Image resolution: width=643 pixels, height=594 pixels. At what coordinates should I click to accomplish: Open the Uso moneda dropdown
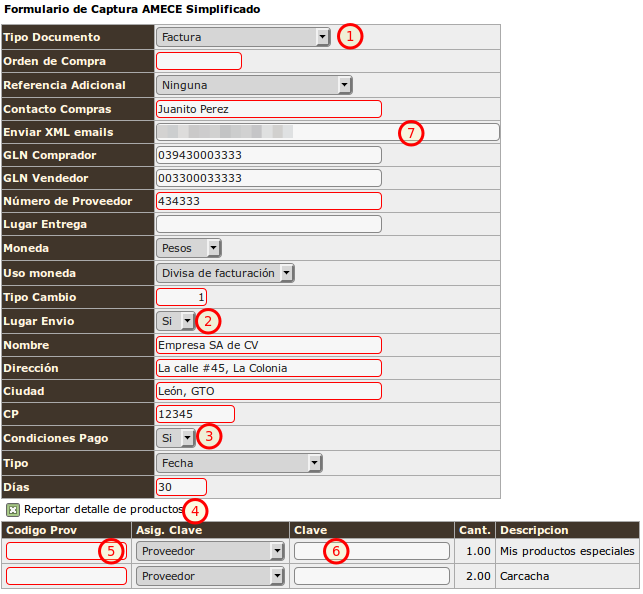click(x=225, y=273)
